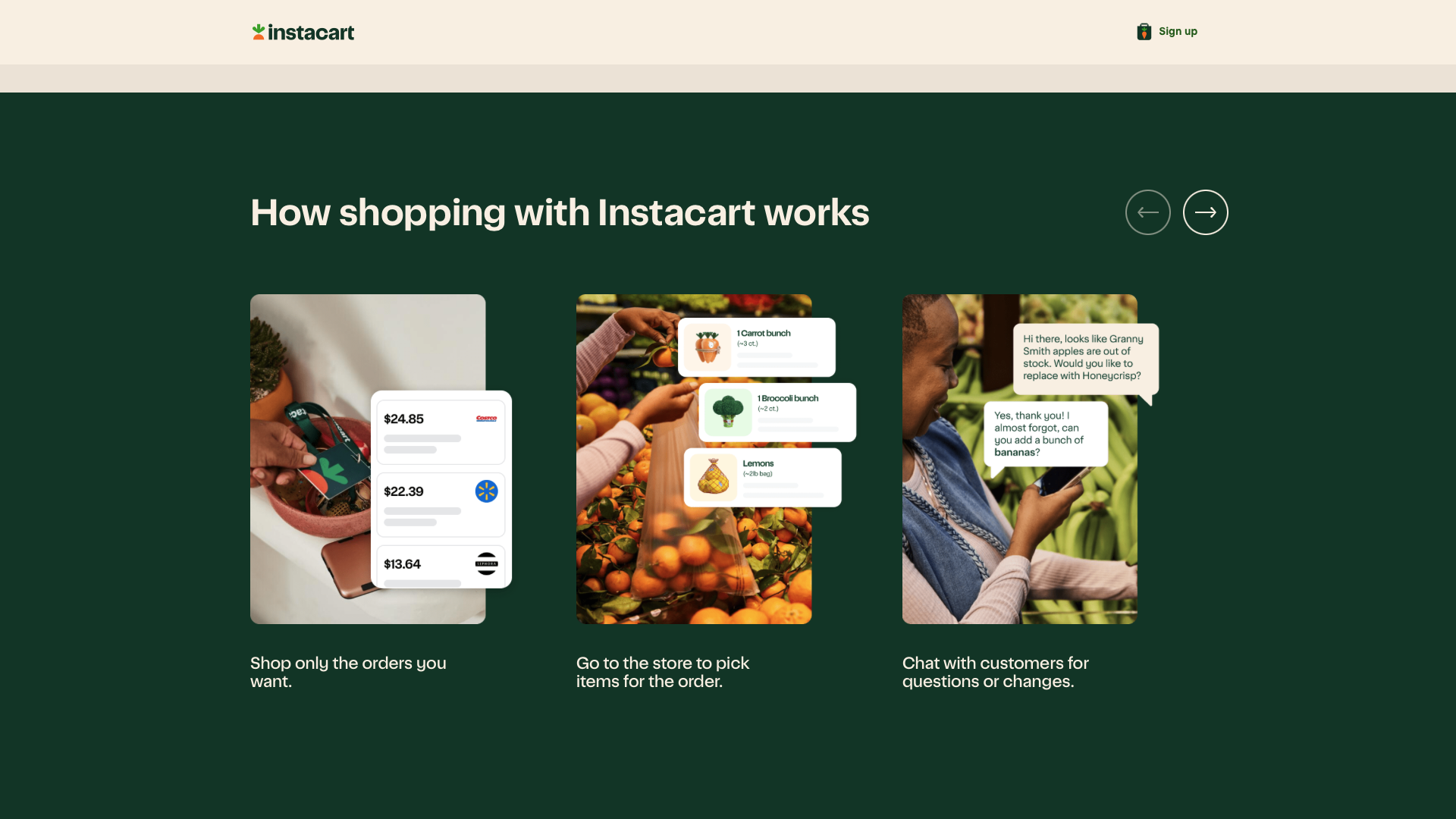
Task: Click the bananas reply chat bubble
Action: click(x=1046, y=435)
